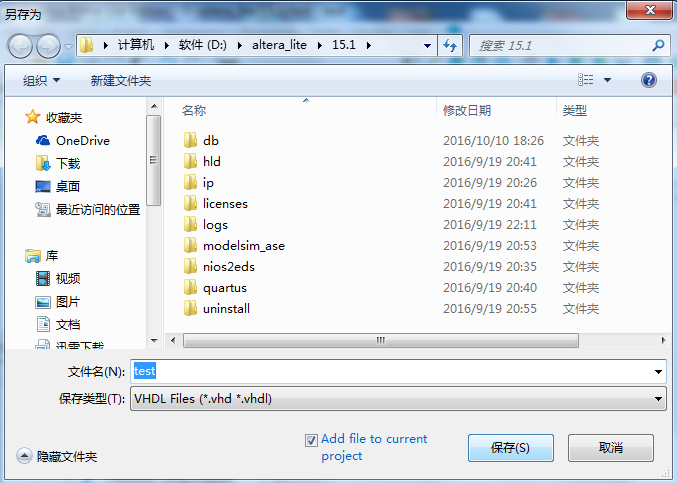677x483 pixels.
Task: Select the quartus folder icon
Action: [x=190, y=287]
